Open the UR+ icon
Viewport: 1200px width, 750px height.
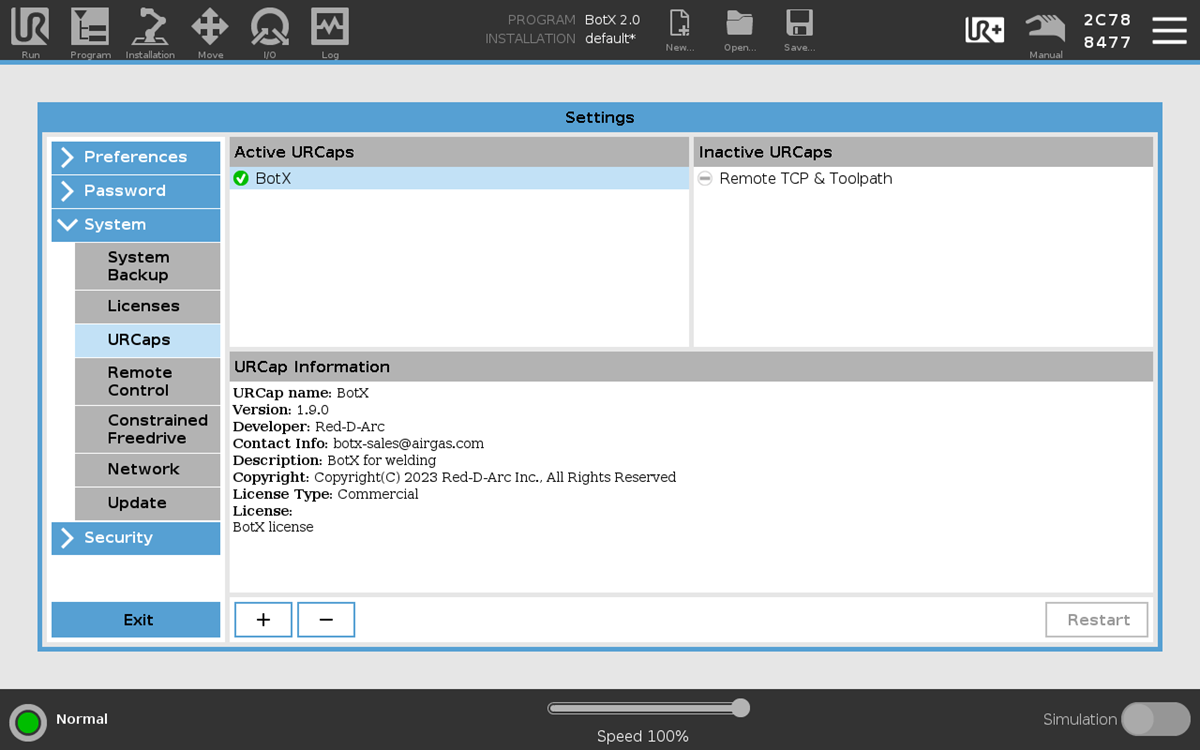point(984,30)
